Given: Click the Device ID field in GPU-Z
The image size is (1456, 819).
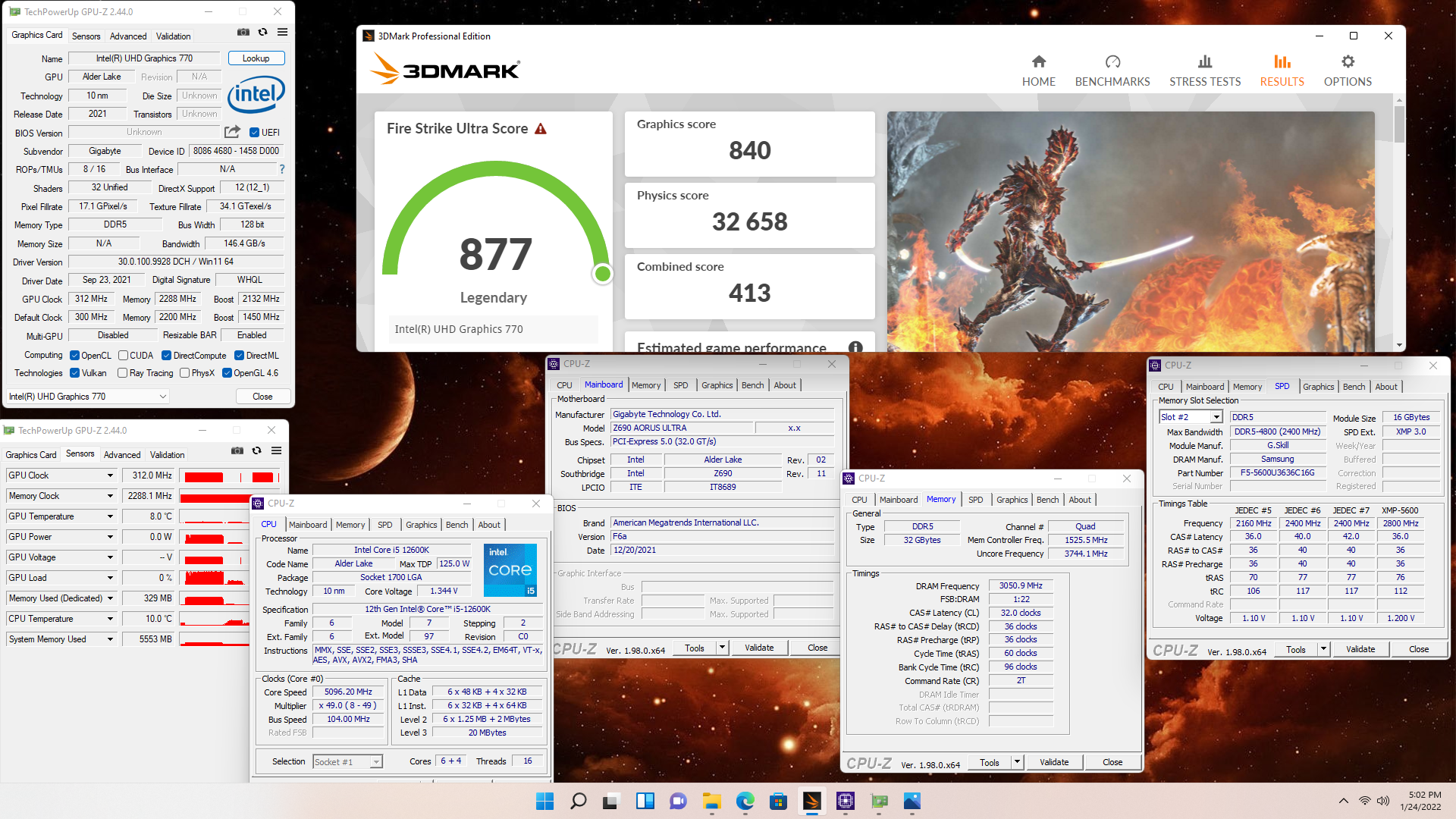Looking at the screenshot, I should point(236,151).
